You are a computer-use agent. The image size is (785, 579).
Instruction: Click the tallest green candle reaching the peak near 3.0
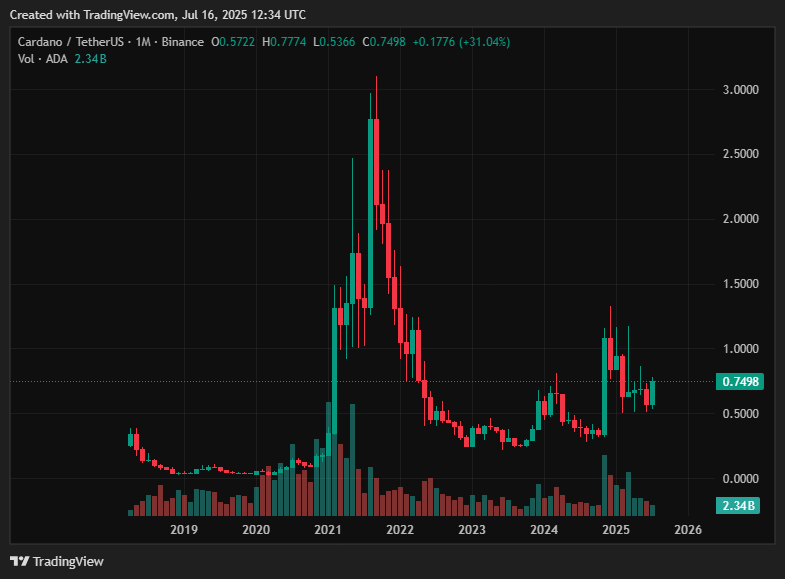click(x=370, y=213)
